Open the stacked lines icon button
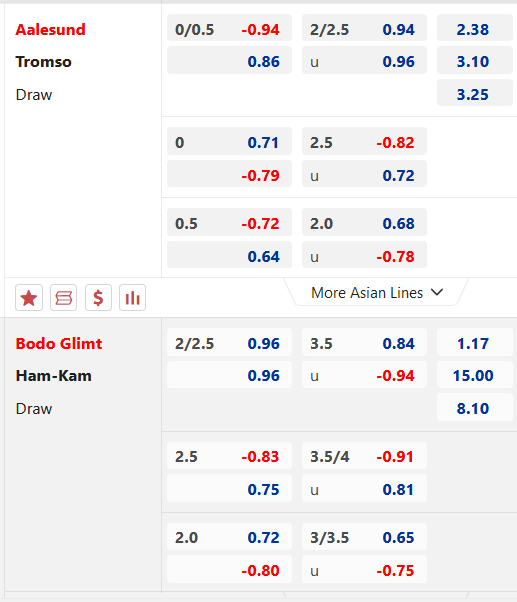This screenshot has width=517, height=602. click(63, 298)
